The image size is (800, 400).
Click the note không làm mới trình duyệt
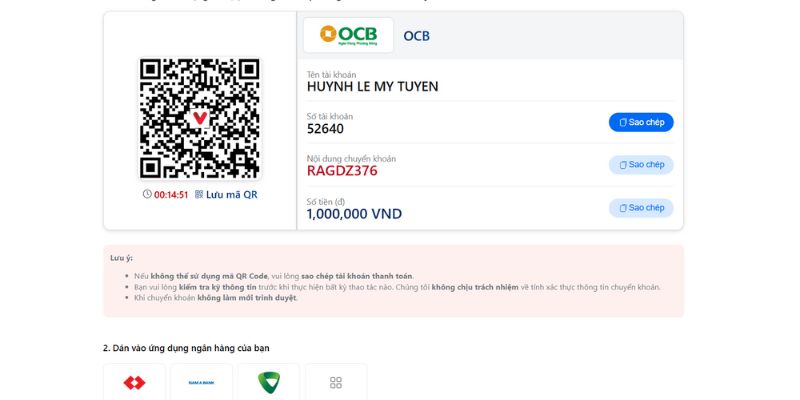[x=216, y=298]
